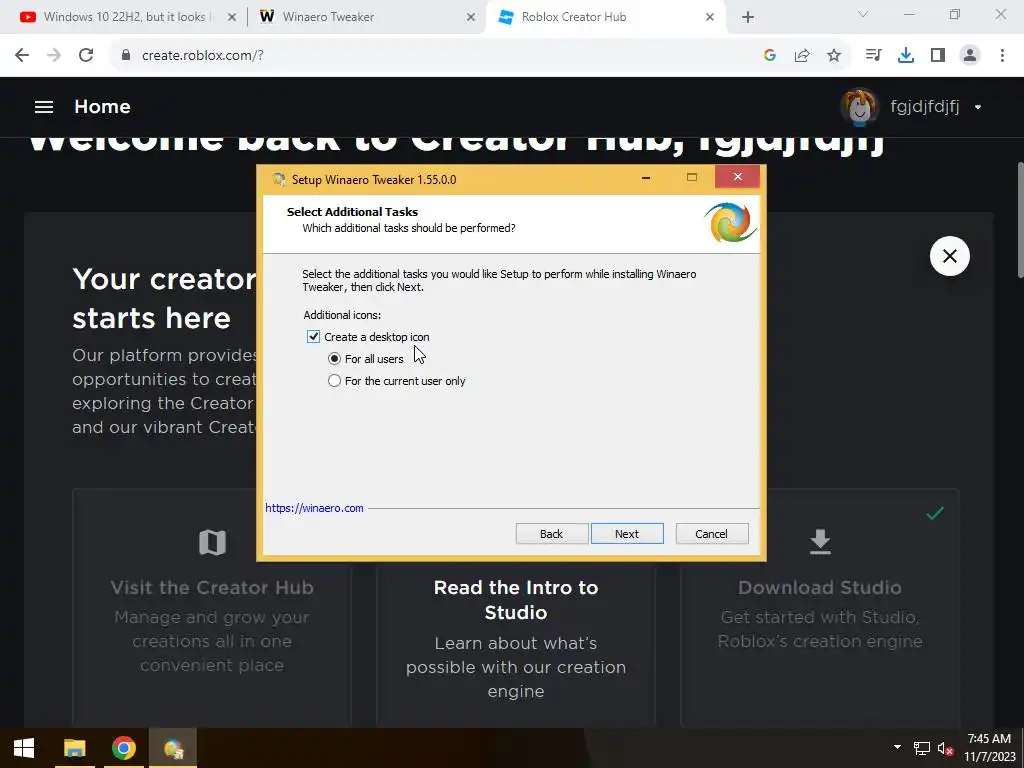Open Creator Hub hamburger menu
The height and width of the screenshot is (768, 1024).
coord(44,107)
